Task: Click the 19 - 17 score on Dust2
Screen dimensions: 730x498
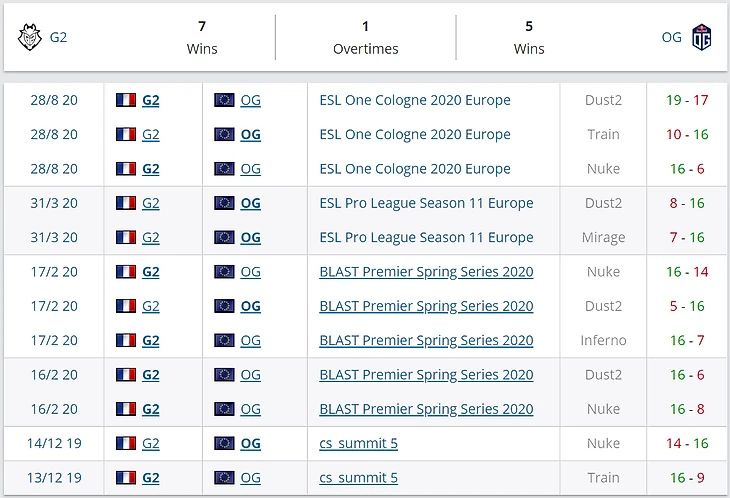Action: (x=685, y=100)
